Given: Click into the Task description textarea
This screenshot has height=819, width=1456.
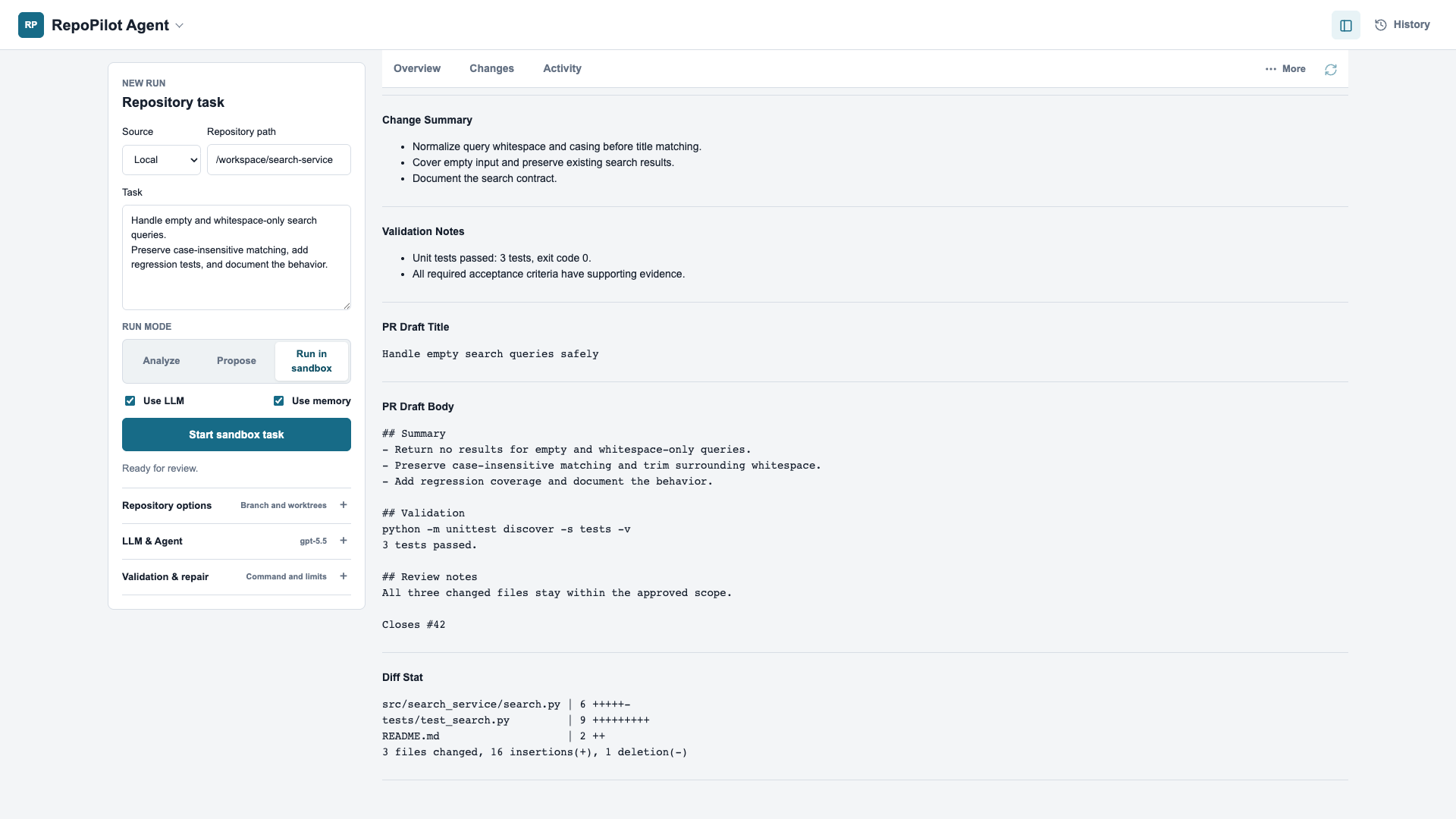Looking at the screenshot, I should 237,258.
